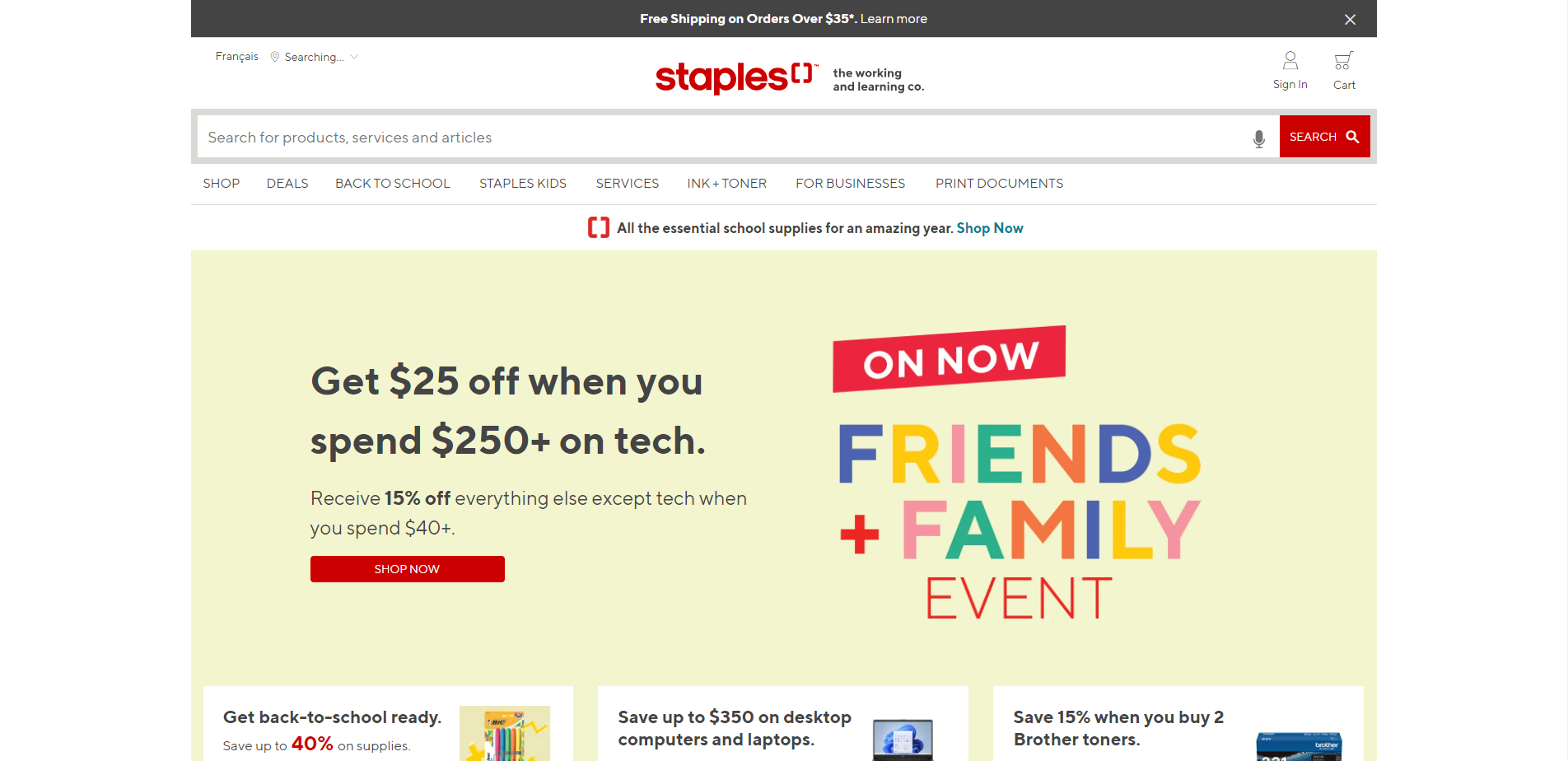Click the Friends + Family Event graphic
The image size is (1568, 761).
click(x=1018, y=474)
